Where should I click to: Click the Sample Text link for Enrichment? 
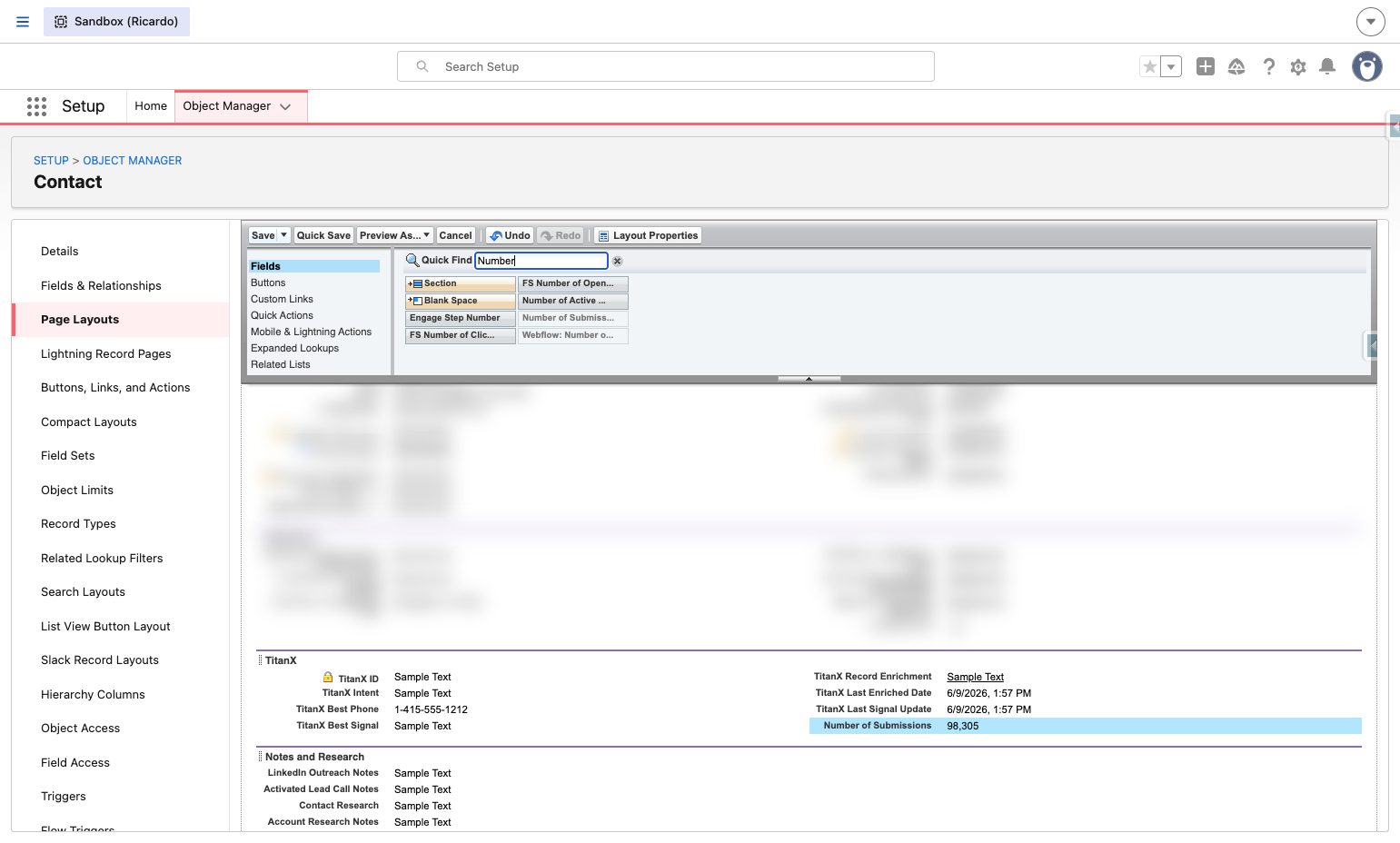coord(975,677)
